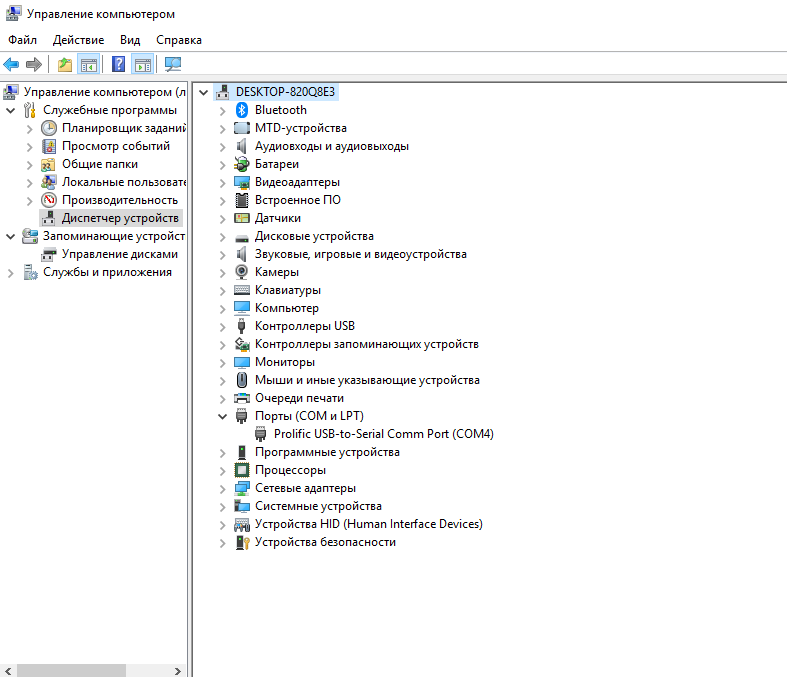The image size is (787, 677).
Task: Select Общие папки in the left tree
Action: pyautogui.click(x=100, y=164)
